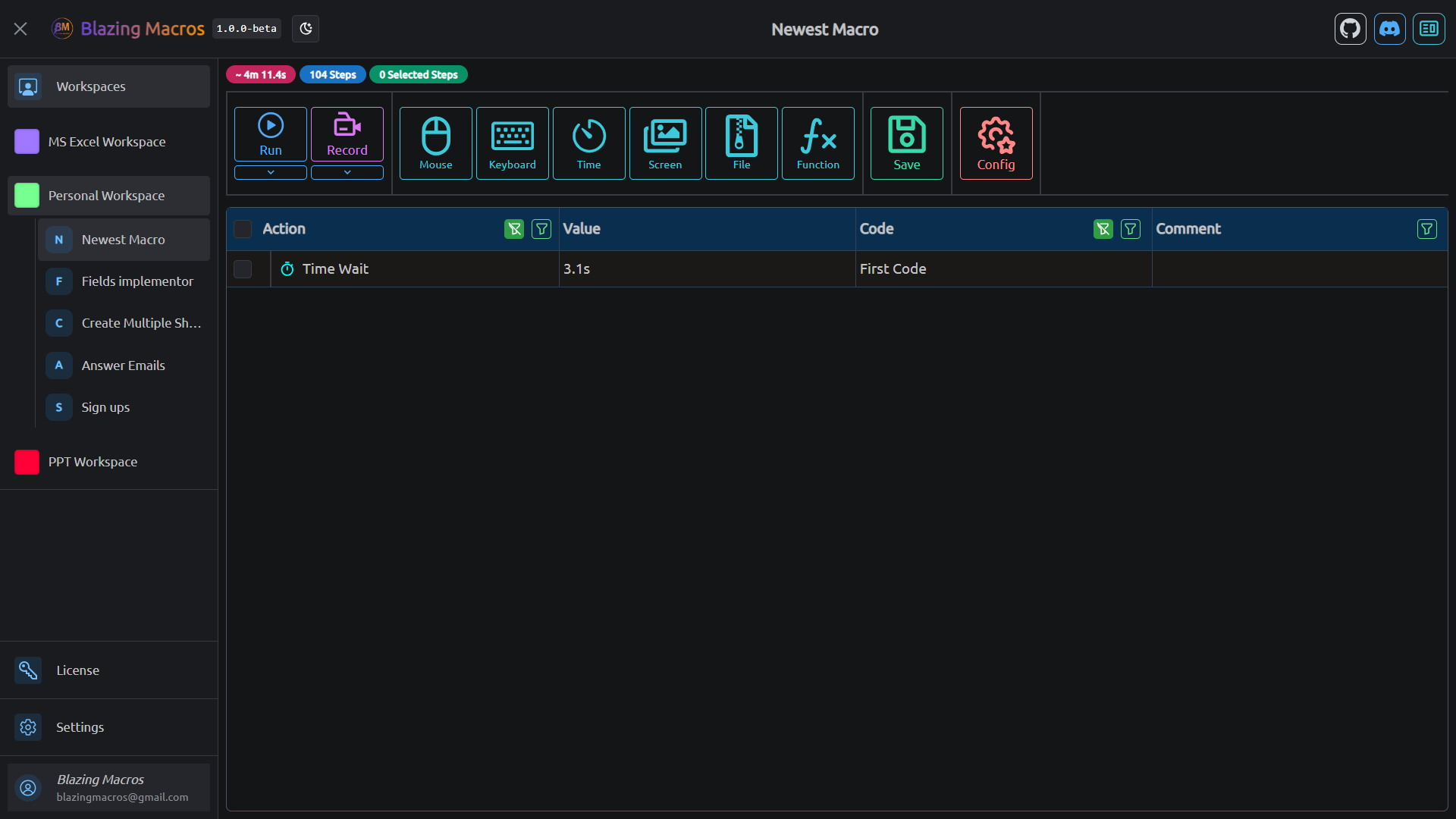
Task: Click the 3.1s value cell
Action: [708, 269]
